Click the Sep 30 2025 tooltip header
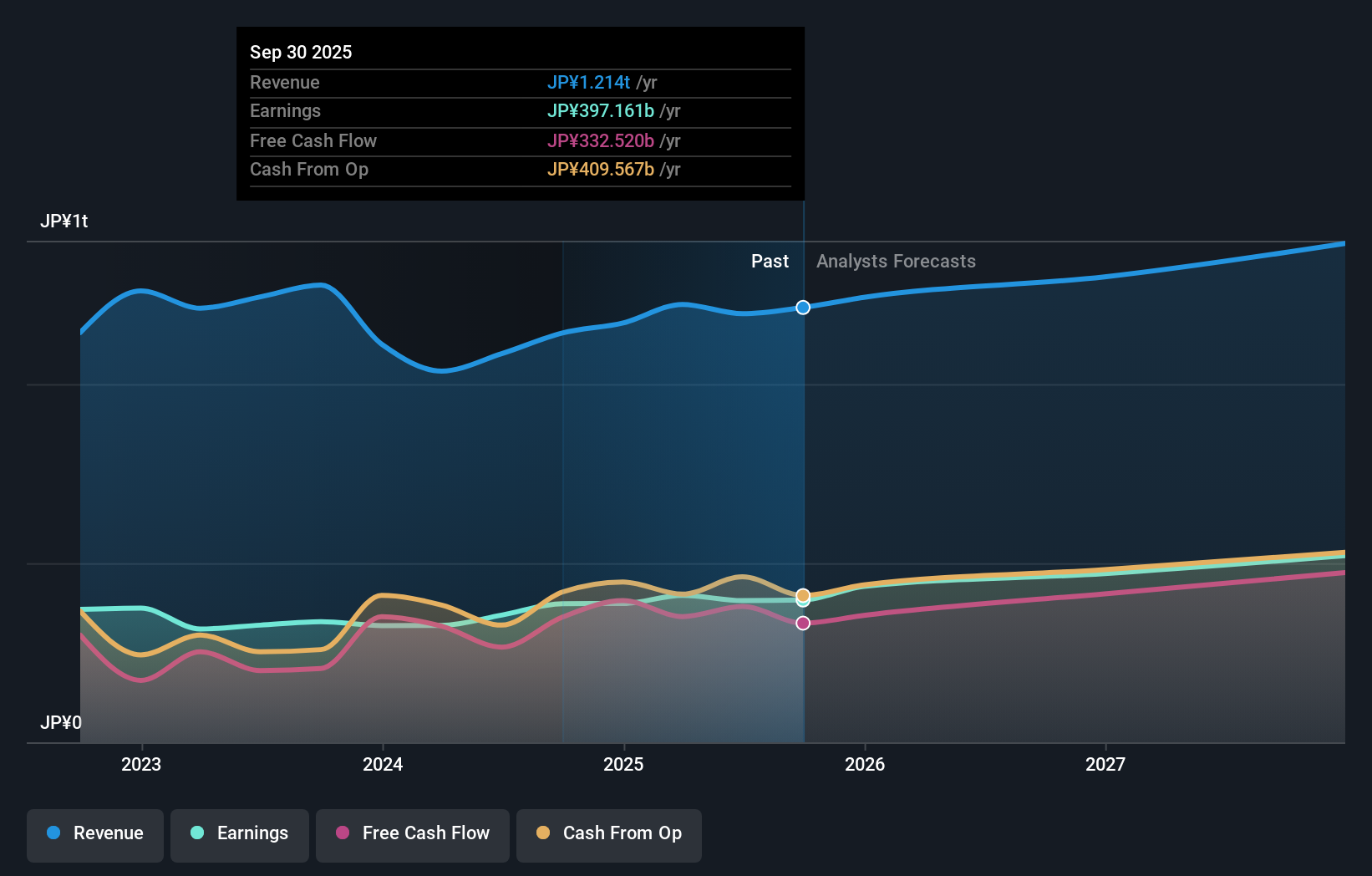Screen dimensions: 1372x876 click(x=301, y=52)
